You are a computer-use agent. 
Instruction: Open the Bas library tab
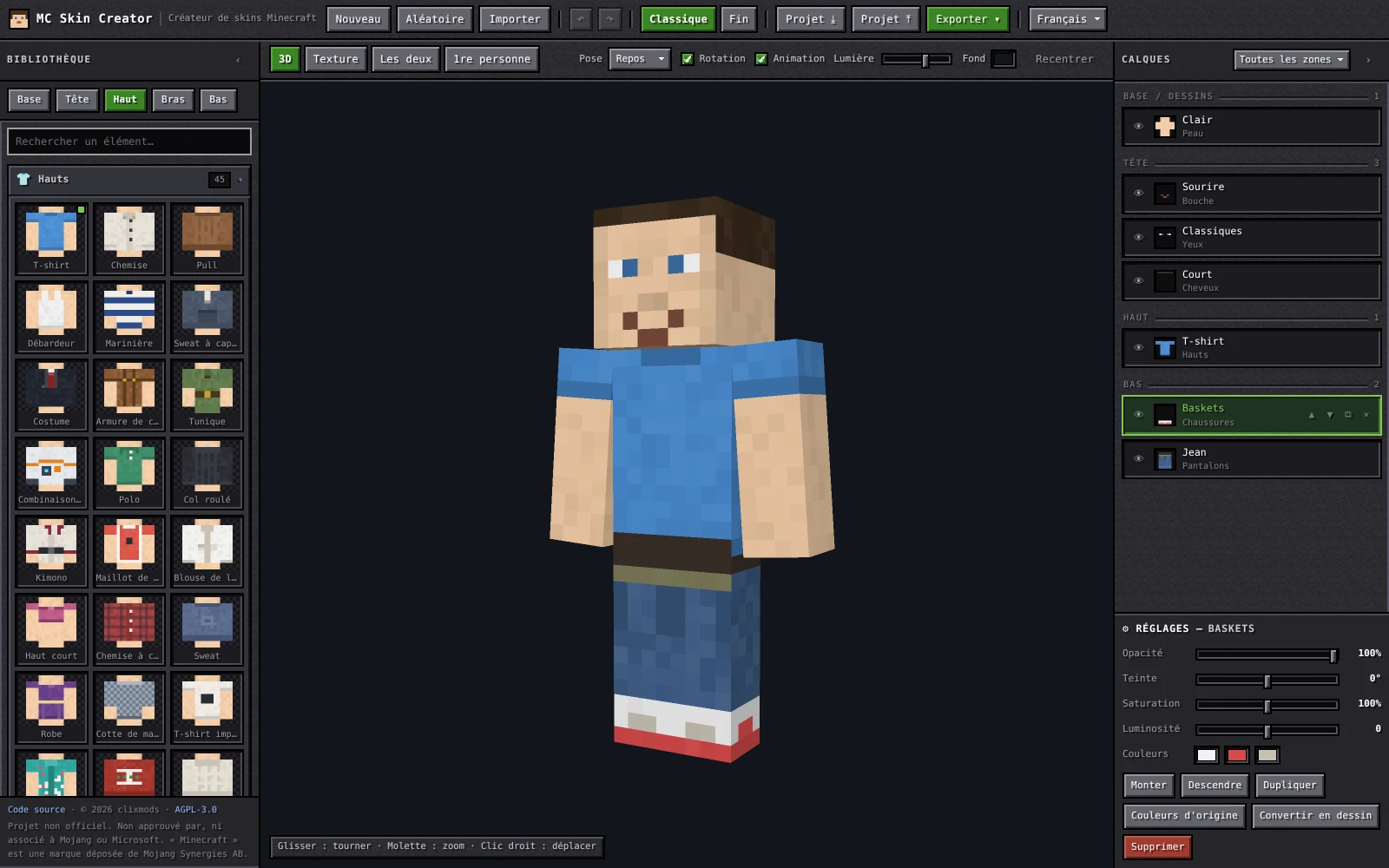(218, 100)
